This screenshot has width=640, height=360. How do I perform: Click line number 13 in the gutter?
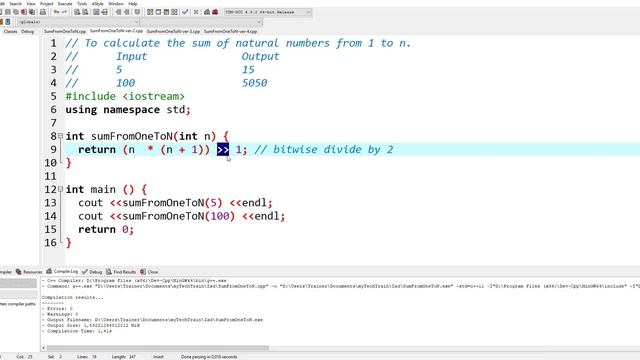[x=51, y=202]
